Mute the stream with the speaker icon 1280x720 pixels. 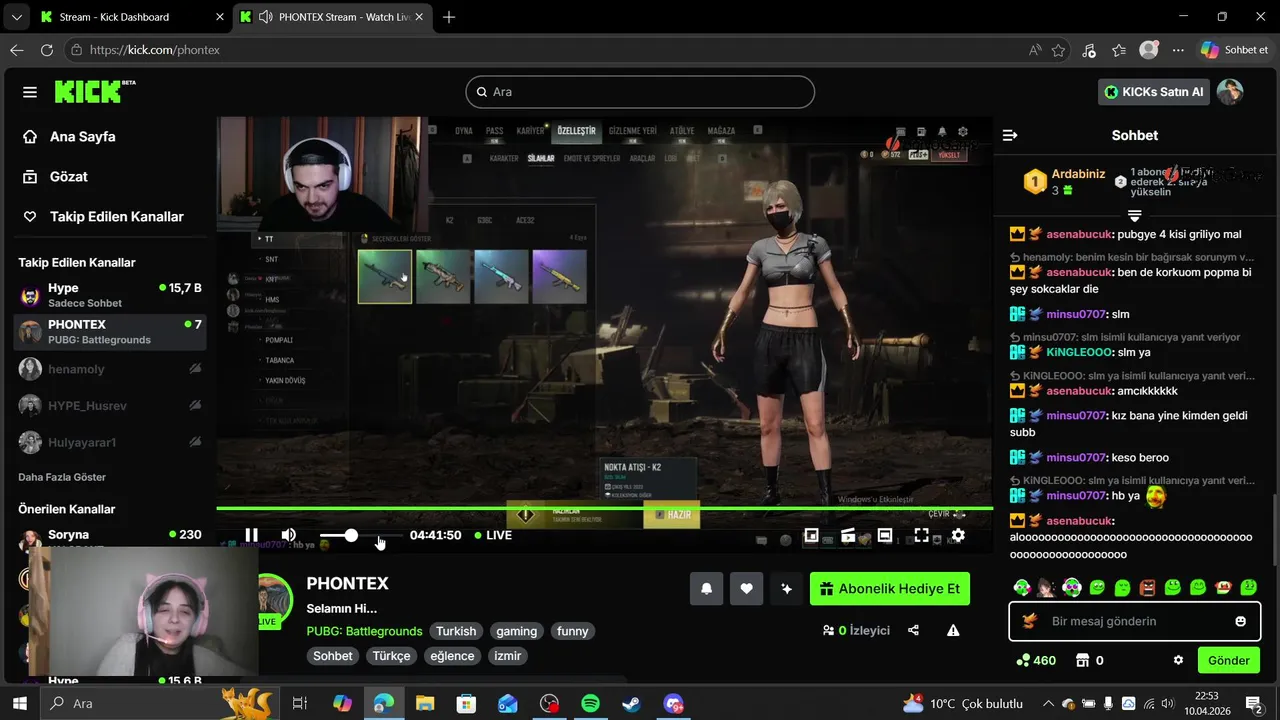[288, 536]
